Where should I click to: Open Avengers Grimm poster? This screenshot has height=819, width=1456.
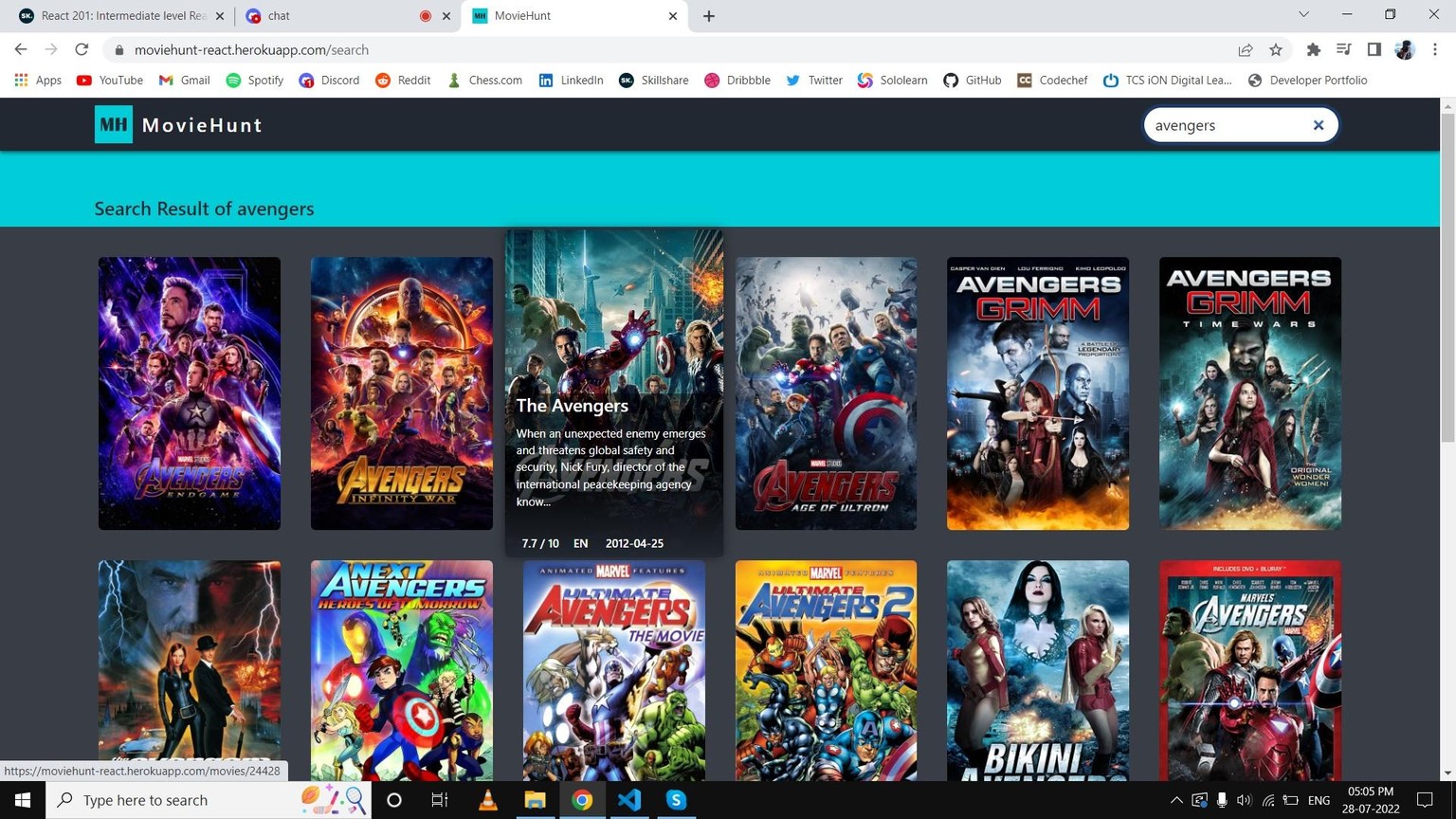(x=1038, y=393)
